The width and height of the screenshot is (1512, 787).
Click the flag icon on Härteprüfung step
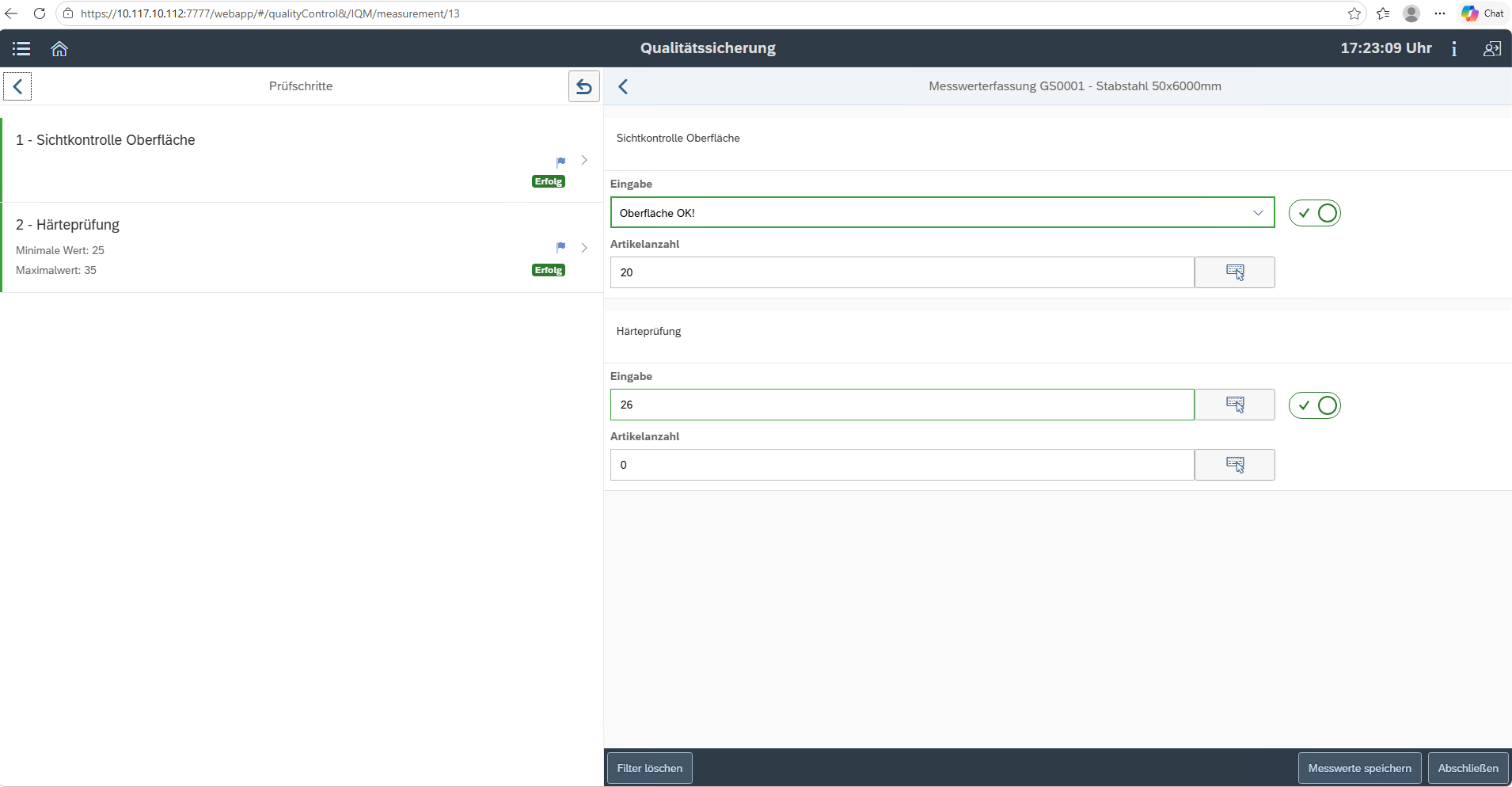(x=560, y=247)
